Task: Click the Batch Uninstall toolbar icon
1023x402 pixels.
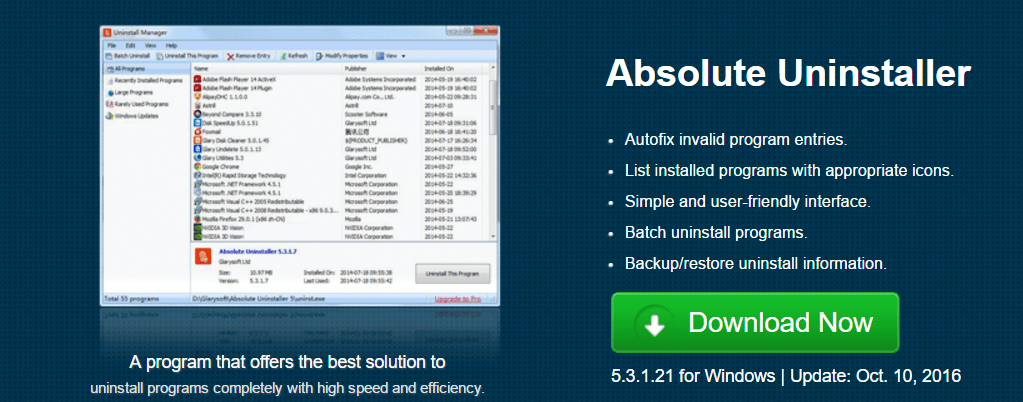Action: coord(109,56)
